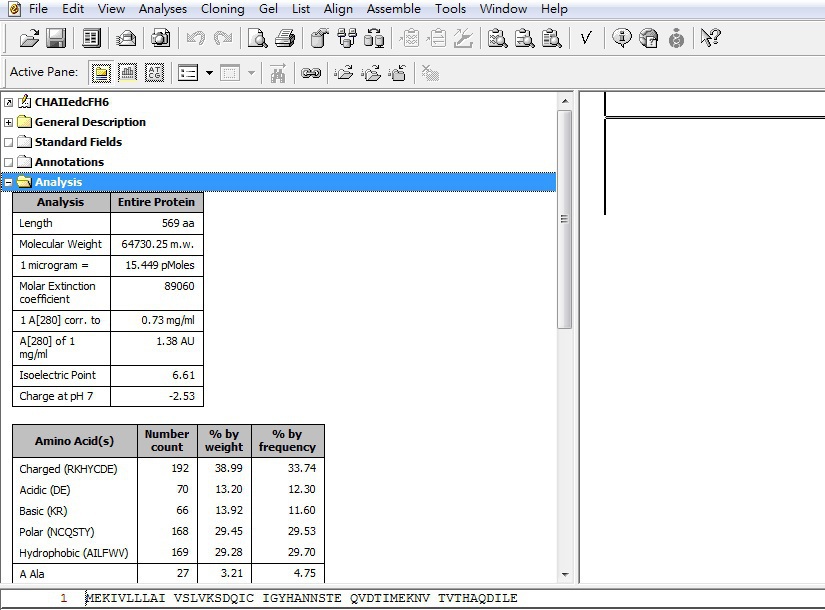Click the checkmark icon in toolbar

[x=586, y=39]
